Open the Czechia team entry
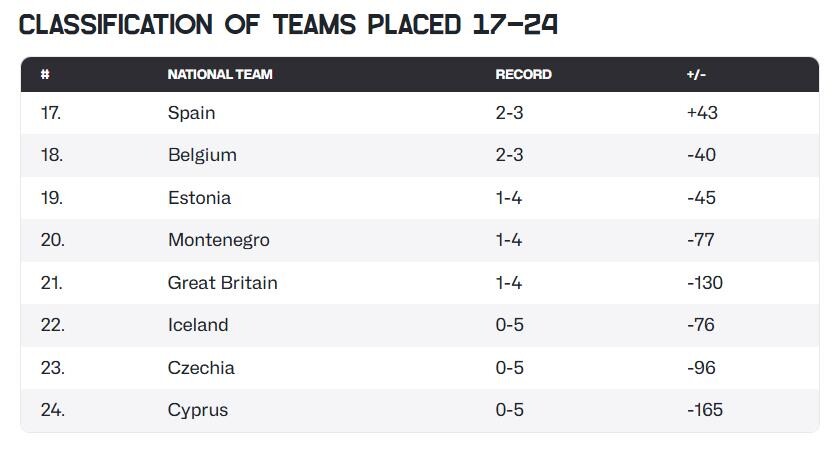 (201, 368)
